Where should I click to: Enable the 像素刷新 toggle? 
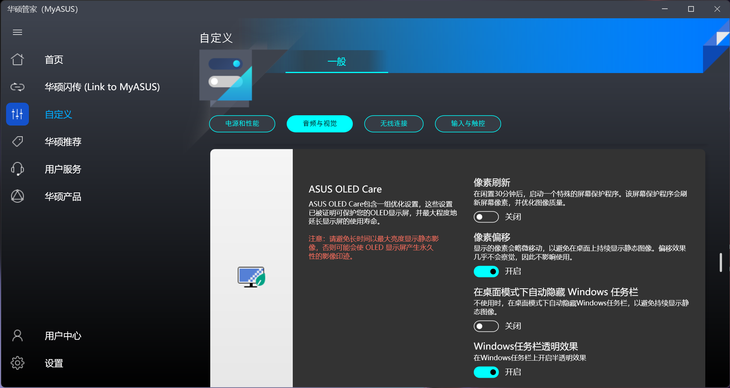pyautogui.click(x=486, y=217)
